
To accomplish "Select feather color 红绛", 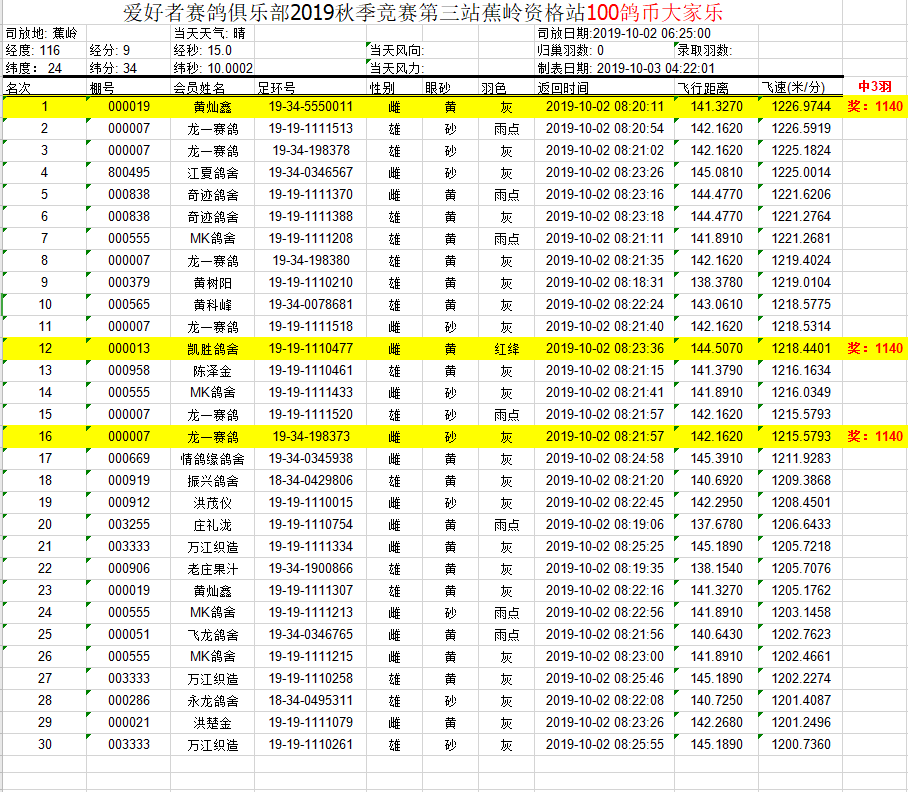I will tap(506, 349).
